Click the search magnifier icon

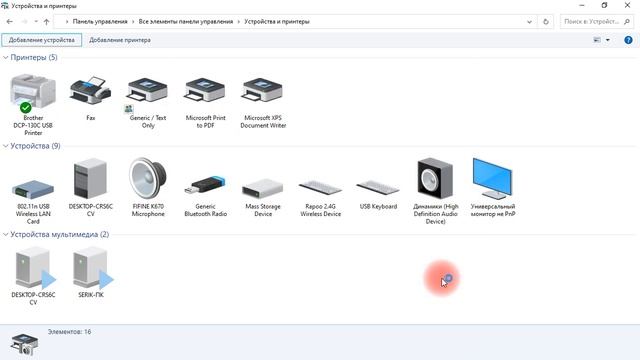627,22
